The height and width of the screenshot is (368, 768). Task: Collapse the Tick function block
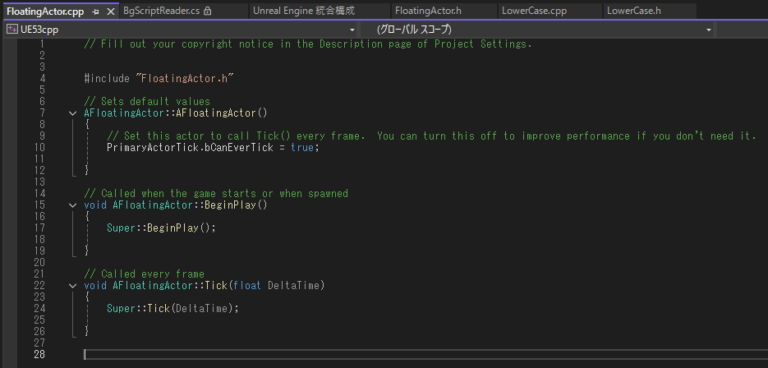tap(73, 285)
